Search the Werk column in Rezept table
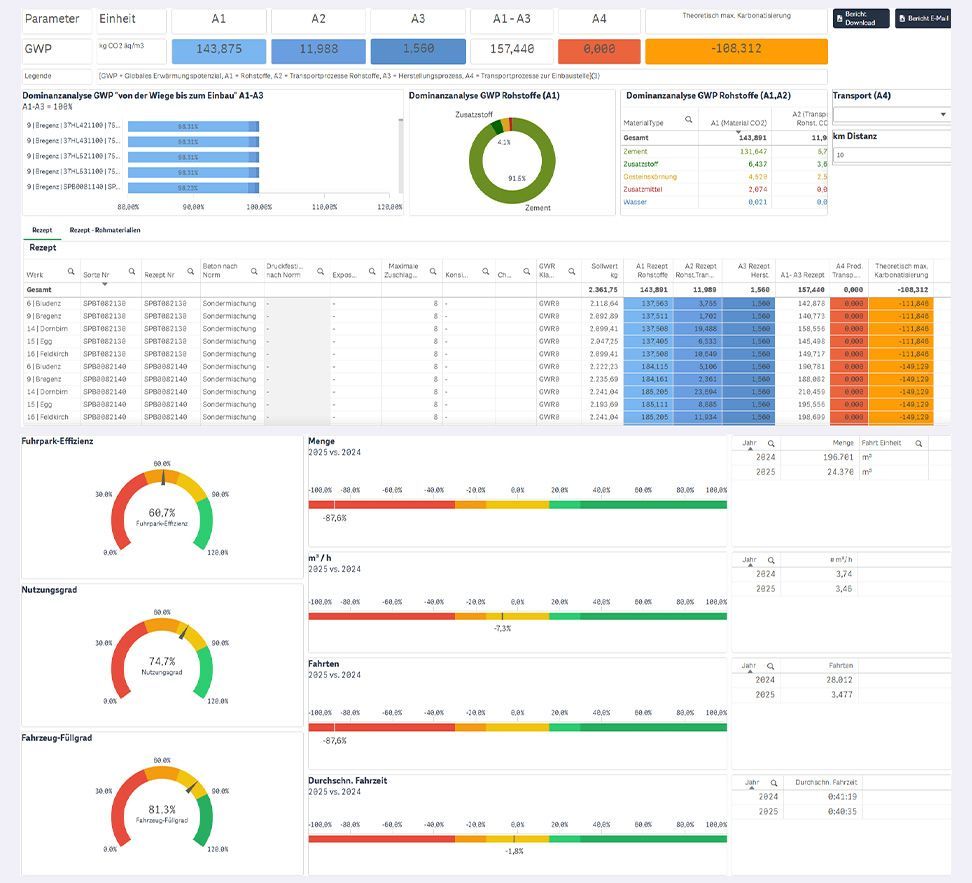 pos(71,272)
